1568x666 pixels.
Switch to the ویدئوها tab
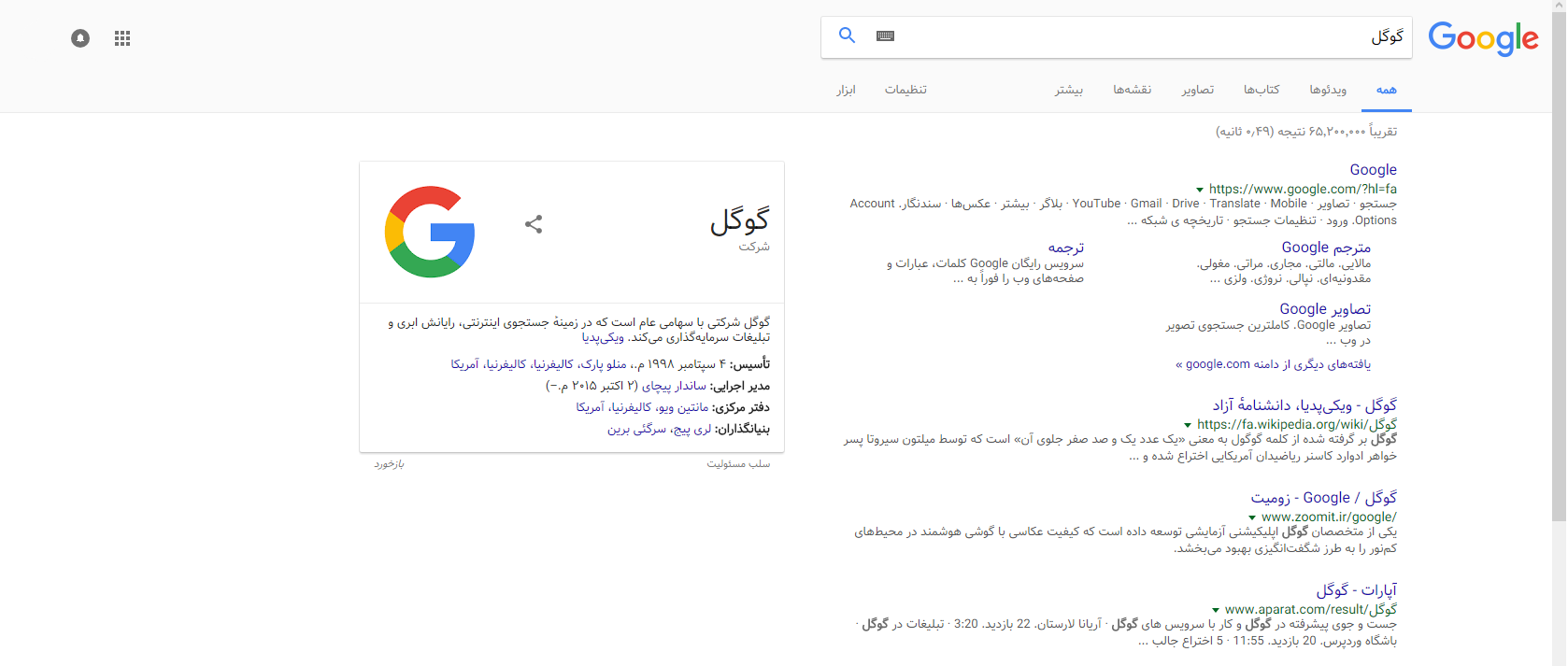(1328, 90)
